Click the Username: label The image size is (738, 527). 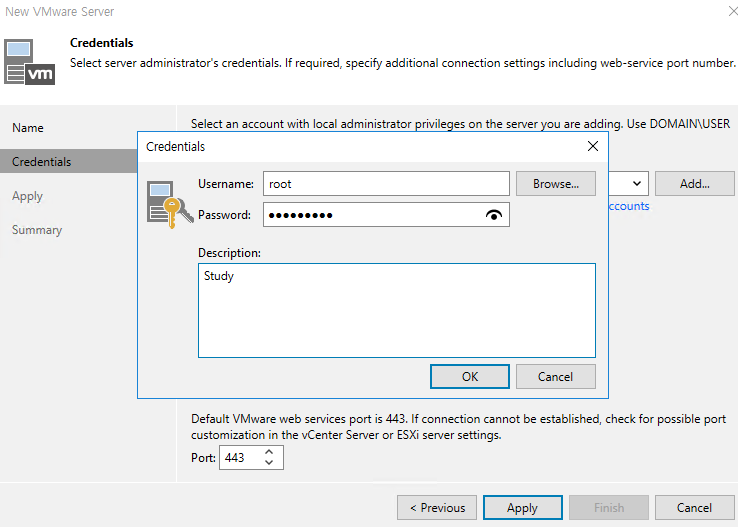coord(226,184)
